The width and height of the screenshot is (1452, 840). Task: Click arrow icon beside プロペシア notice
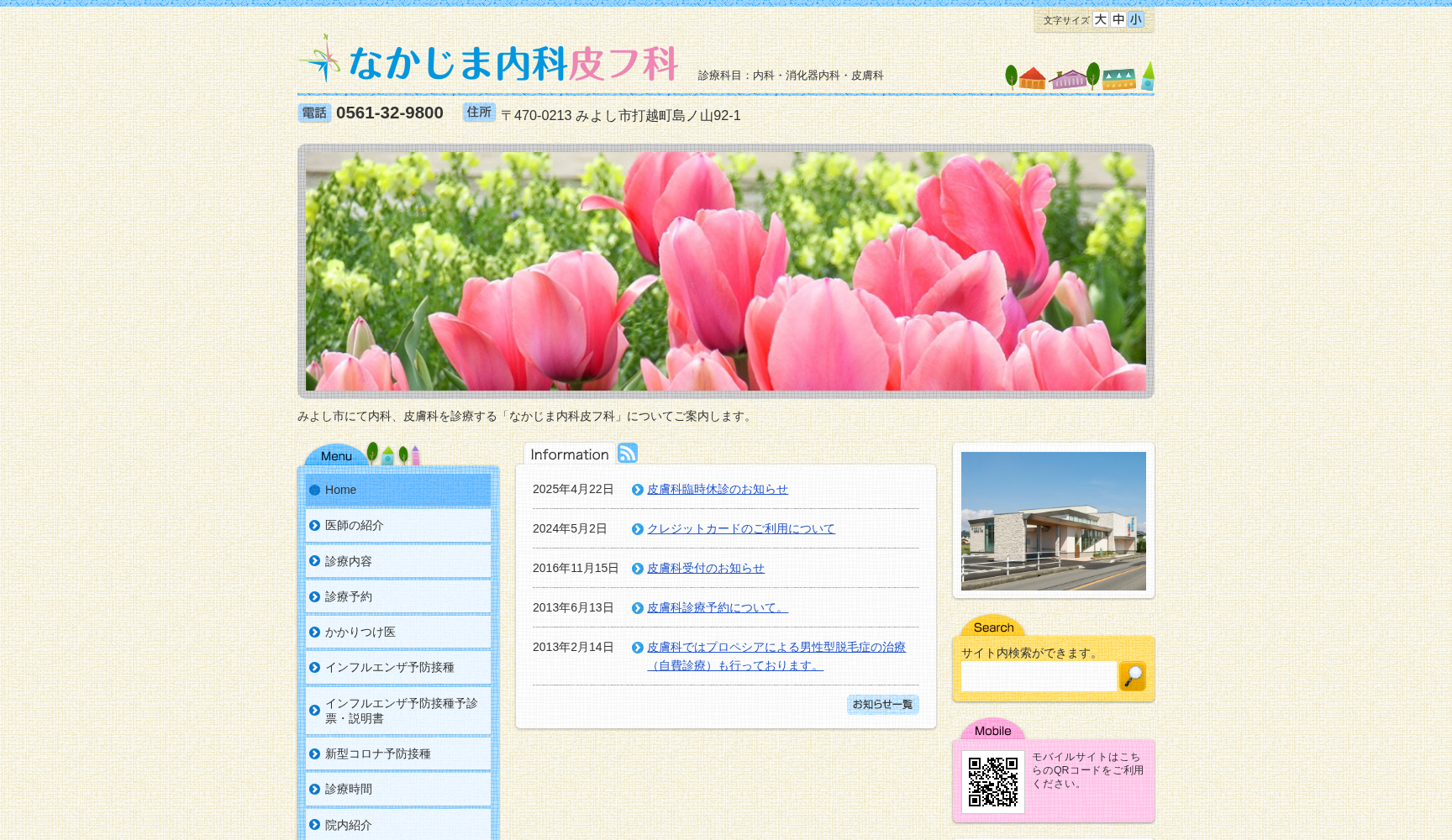tap(638, 648)
